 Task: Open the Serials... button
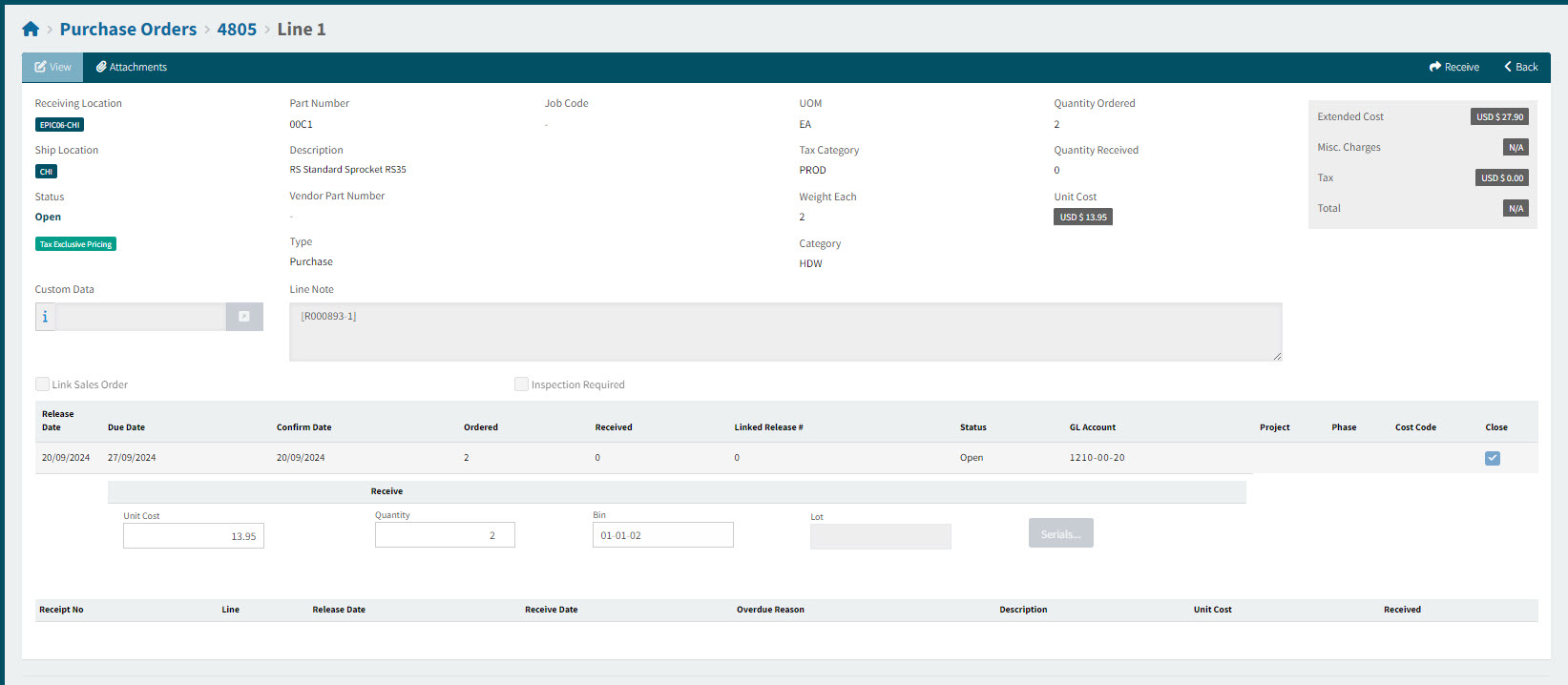pos(1061,533)
